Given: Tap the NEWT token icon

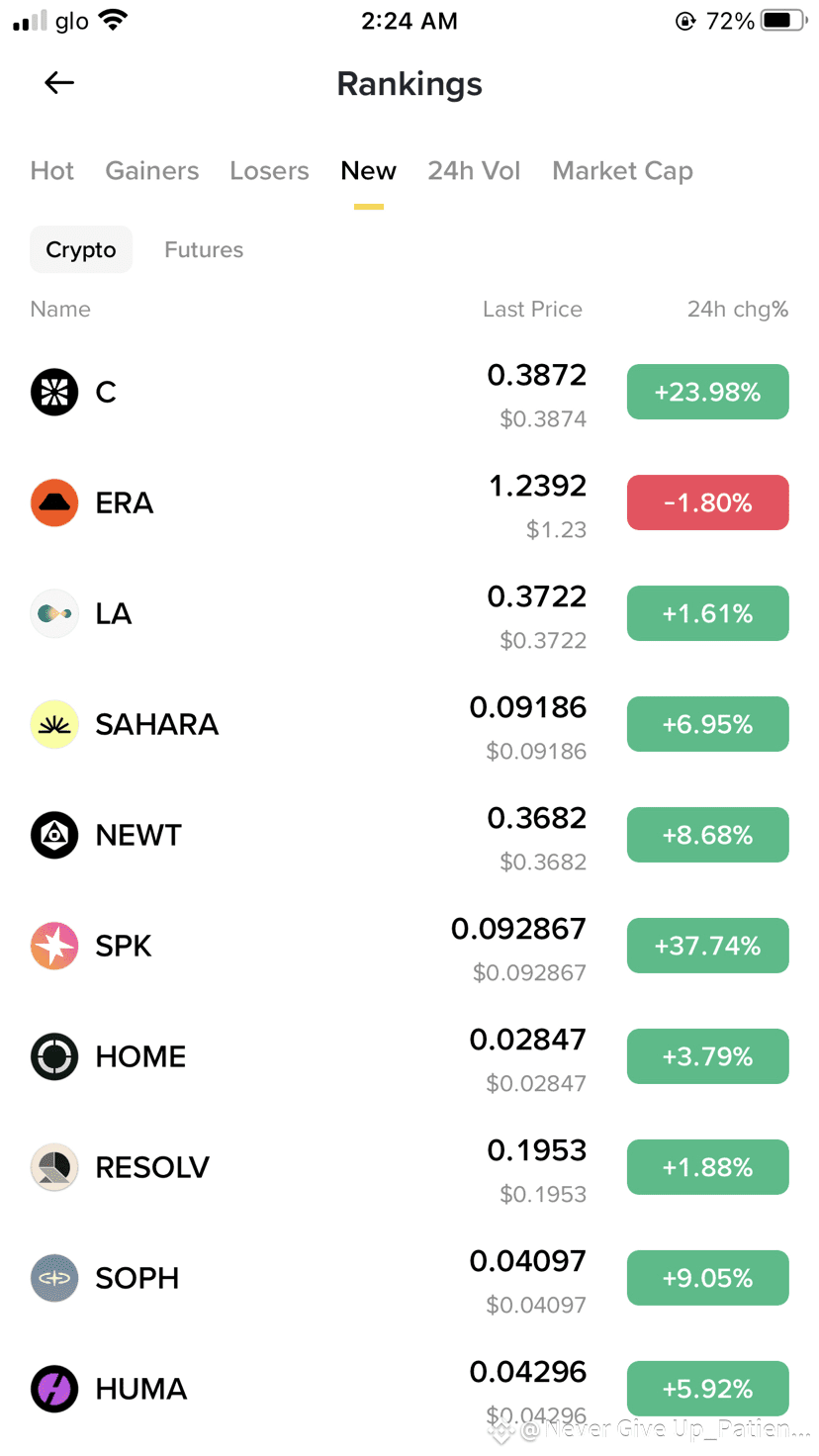Looking at the screenshot, I should click(54, 835).
